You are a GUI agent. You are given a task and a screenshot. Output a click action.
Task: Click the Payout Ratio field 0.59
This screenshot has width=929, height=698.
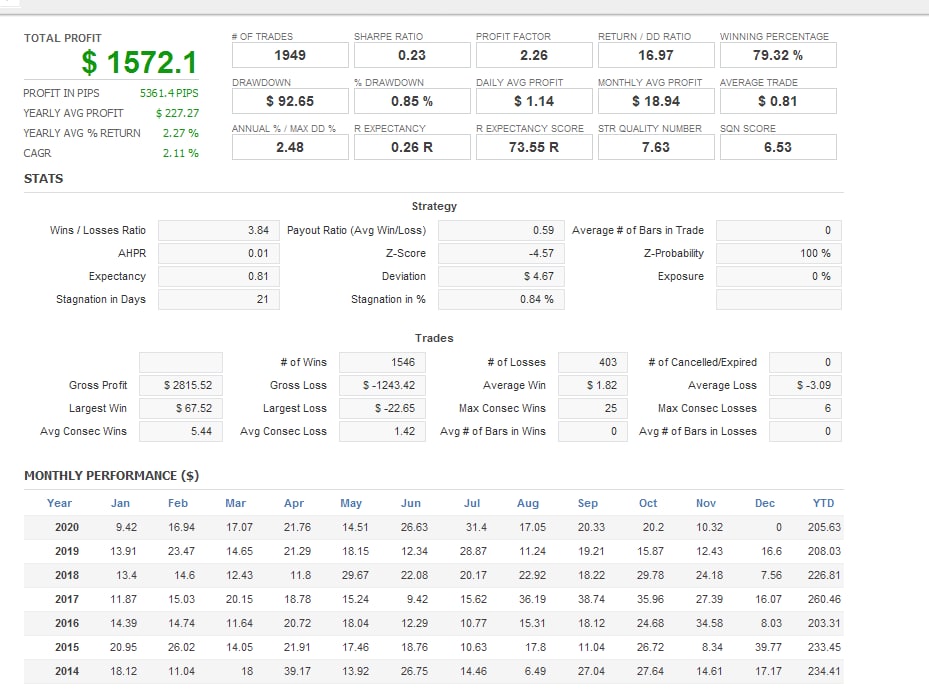pos(501,230)
